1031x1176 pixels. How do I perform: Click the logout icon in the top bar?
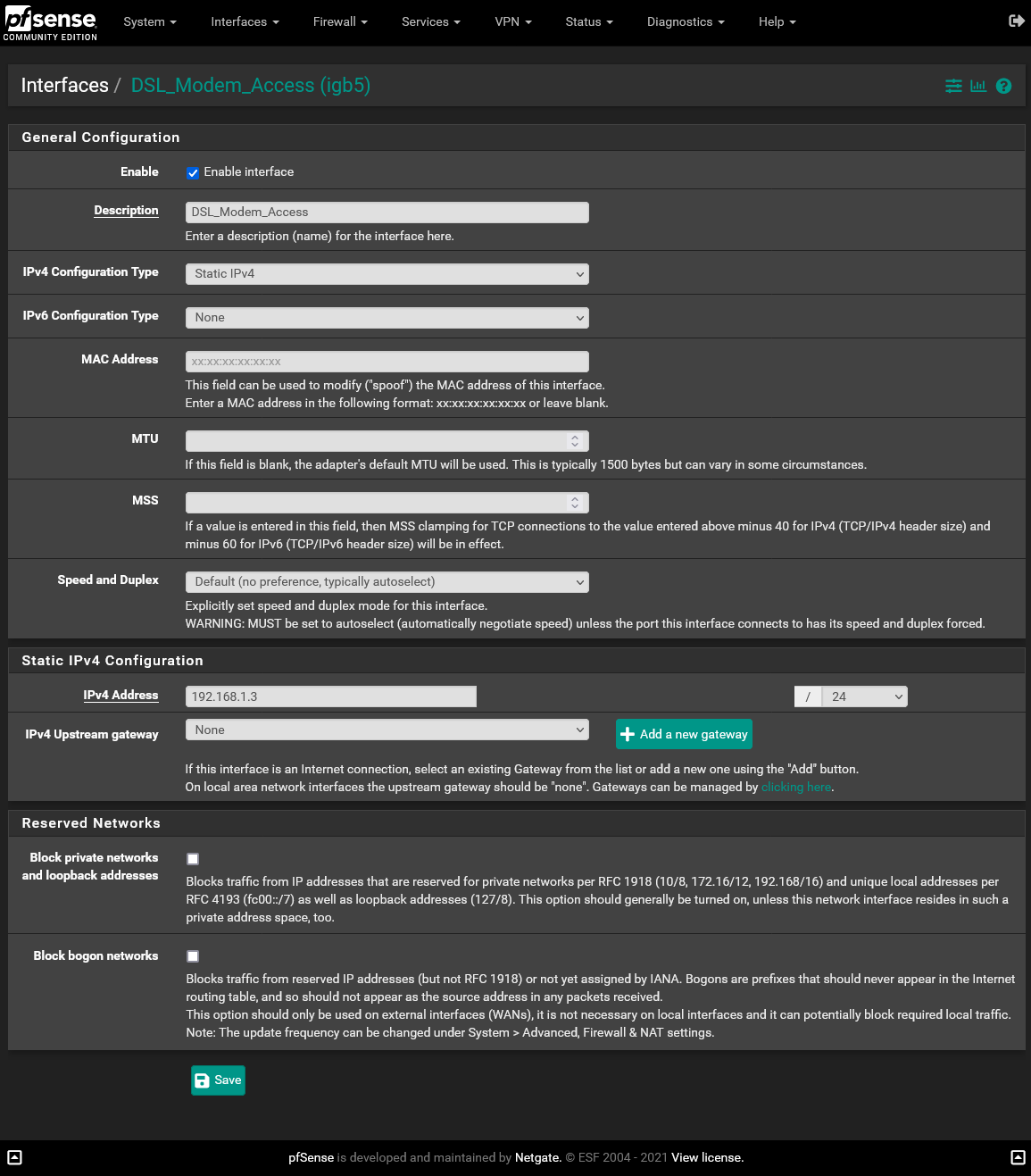coord(1016,21)
